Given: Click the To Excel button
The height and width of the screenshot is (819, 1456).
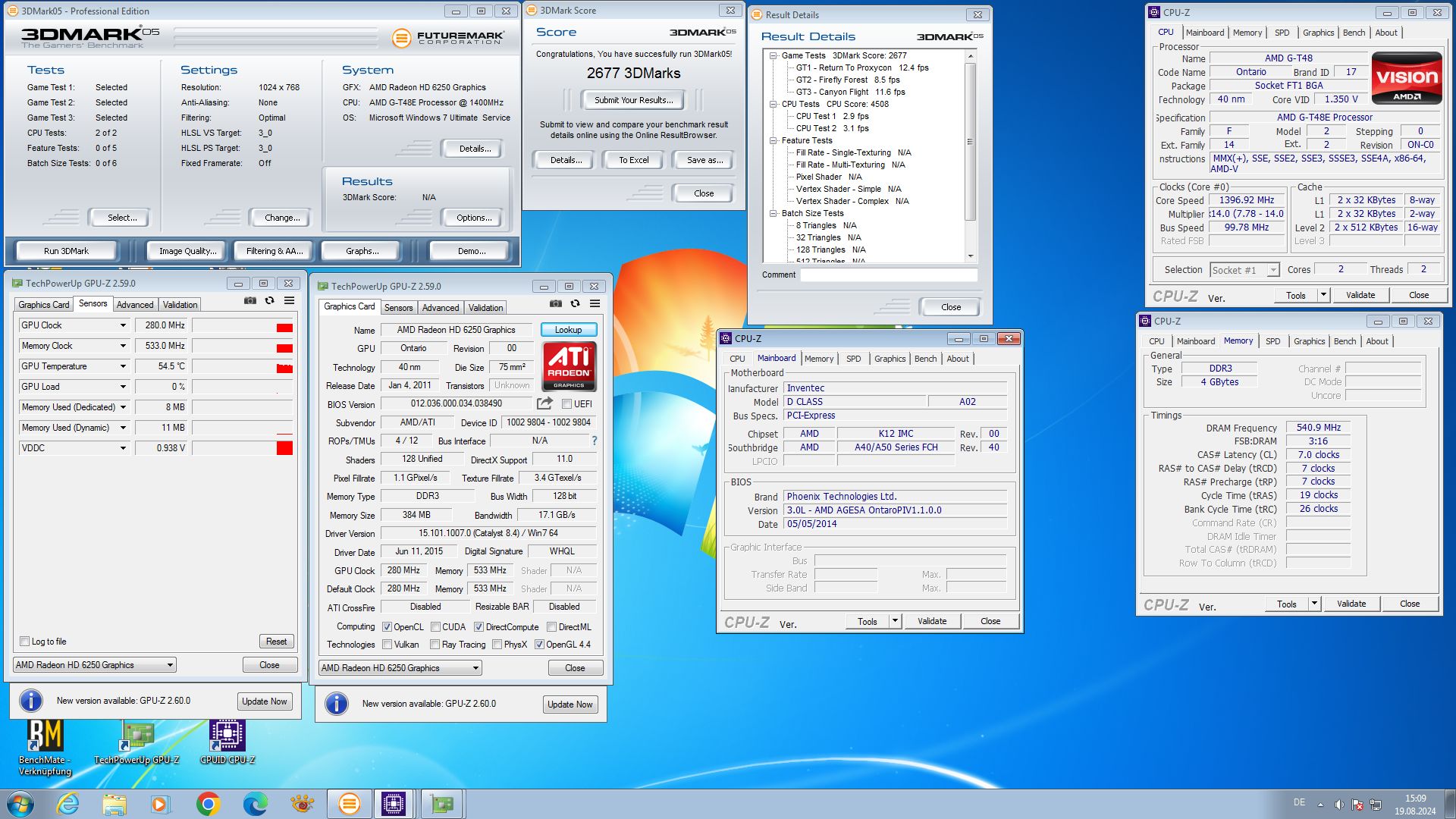Looking at the screenshot, I should point(633,160).
